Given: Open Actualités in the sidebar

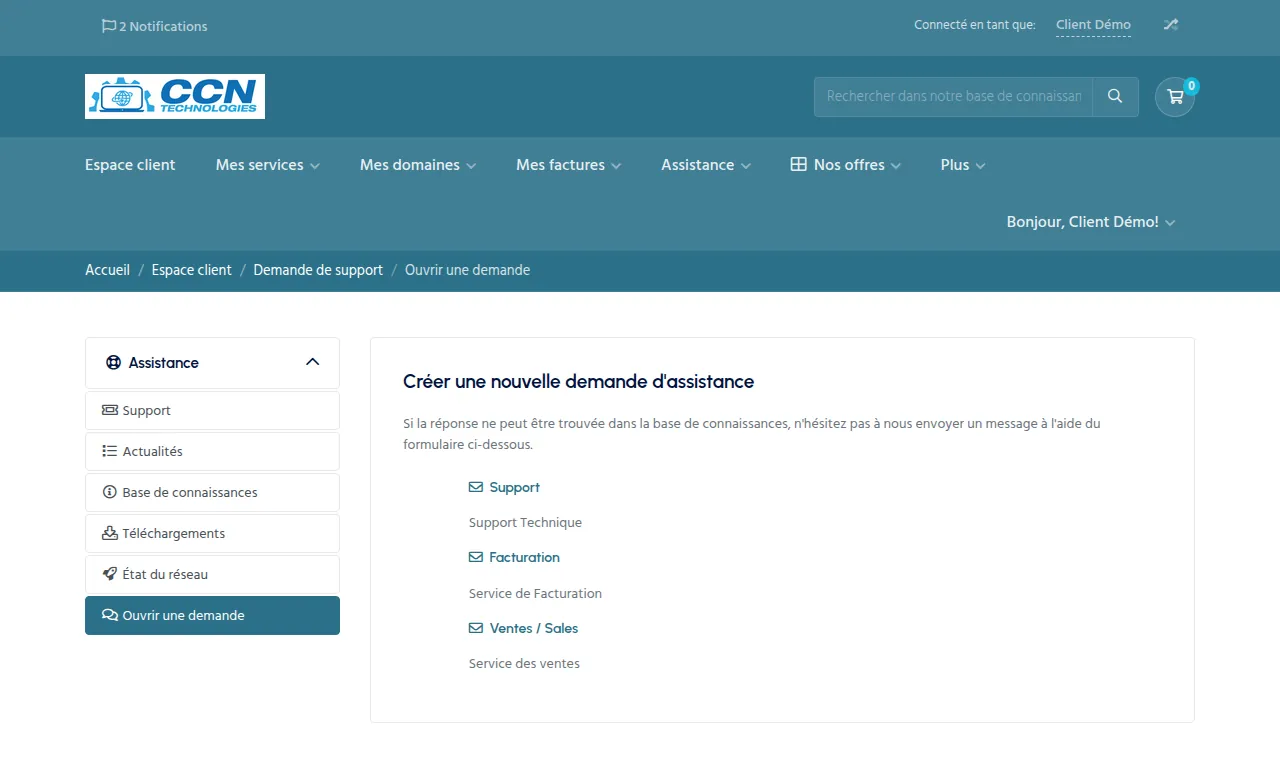Looking at the screenshot, I should click(212, 451).
